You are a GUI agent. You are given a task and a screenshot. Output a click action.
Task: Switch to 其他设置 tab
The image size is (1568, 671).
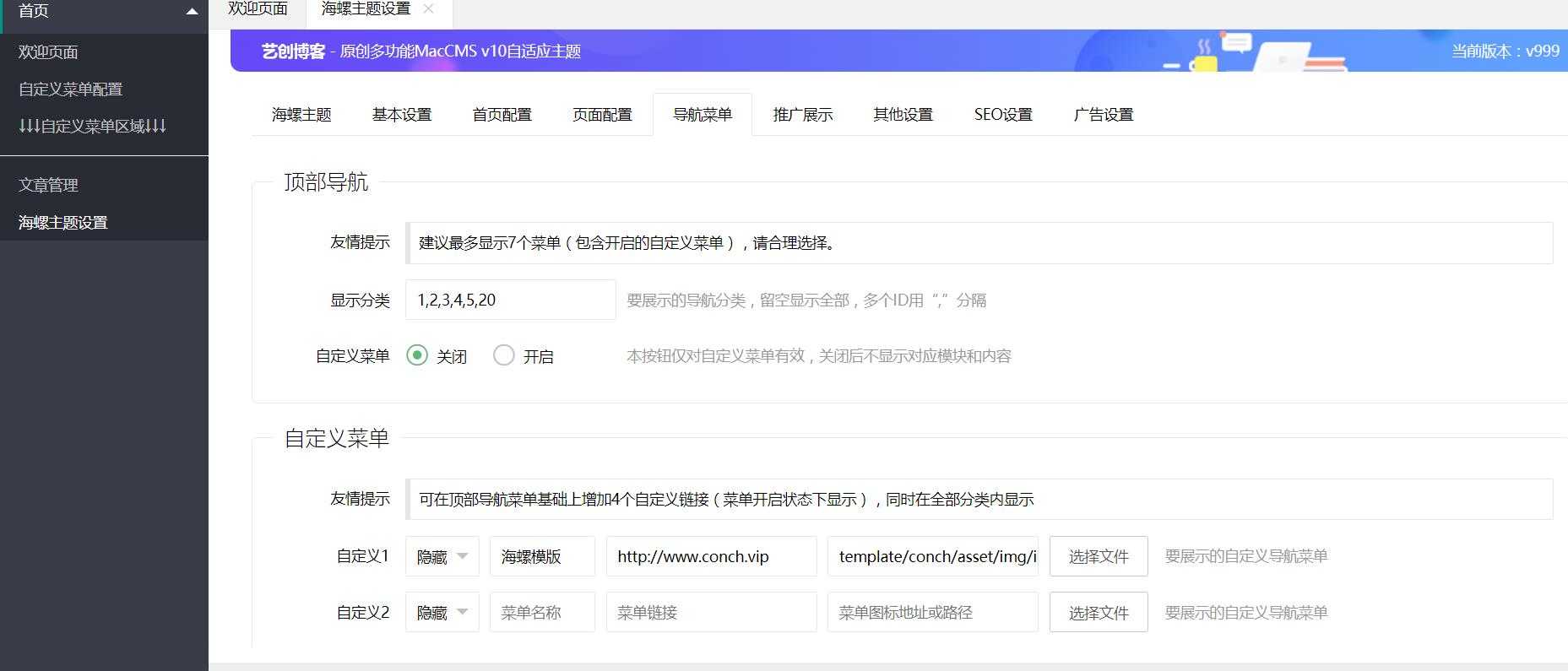[x=903, y=114]
